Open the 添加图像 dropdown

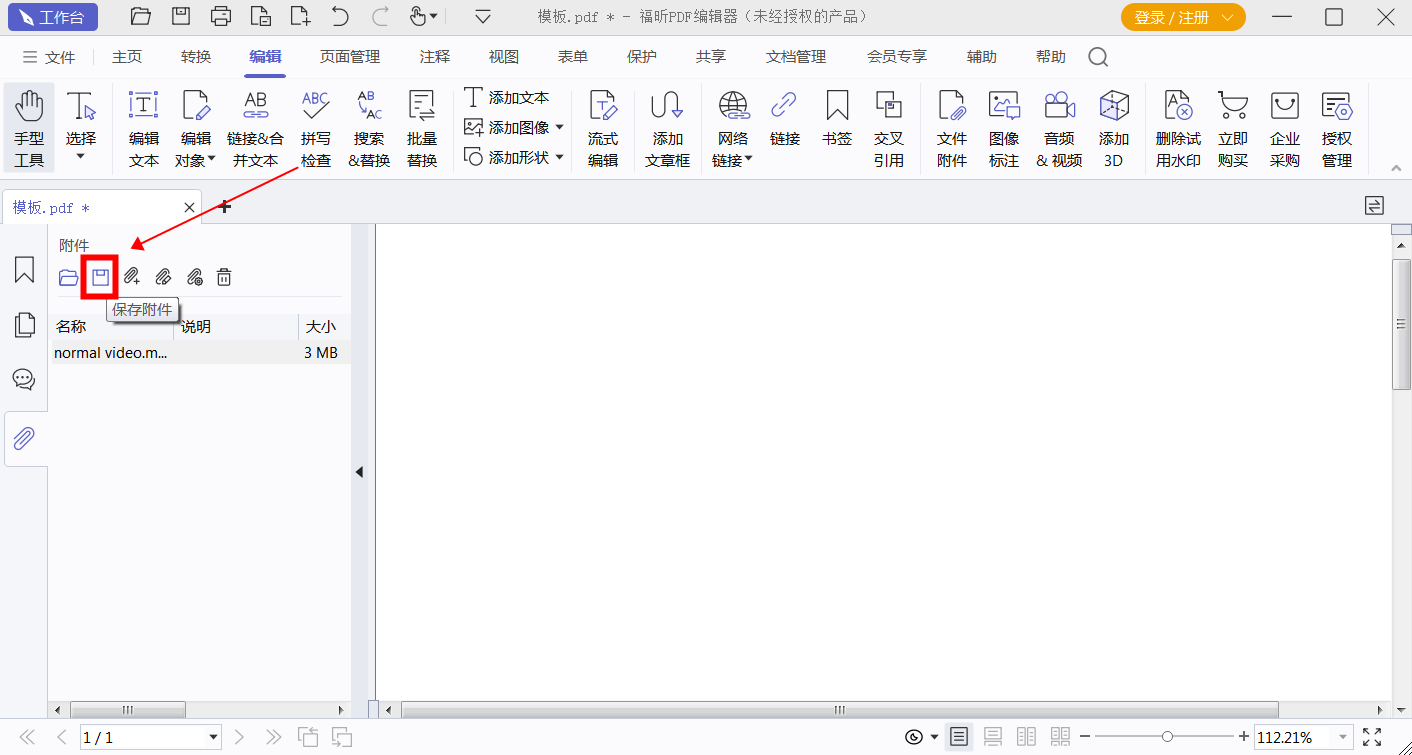pos(560,128)
